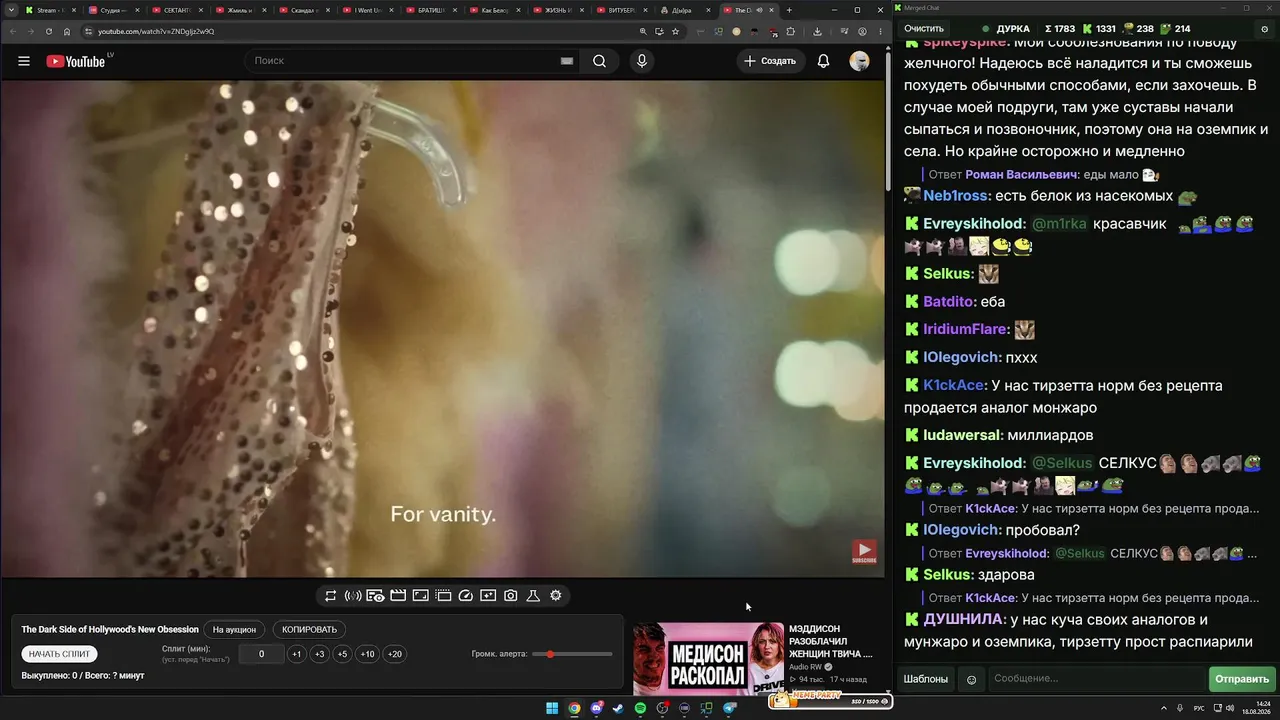Open Steam from the taskbar
This screenshot has height=720, width=1280.
pos(618,708)
